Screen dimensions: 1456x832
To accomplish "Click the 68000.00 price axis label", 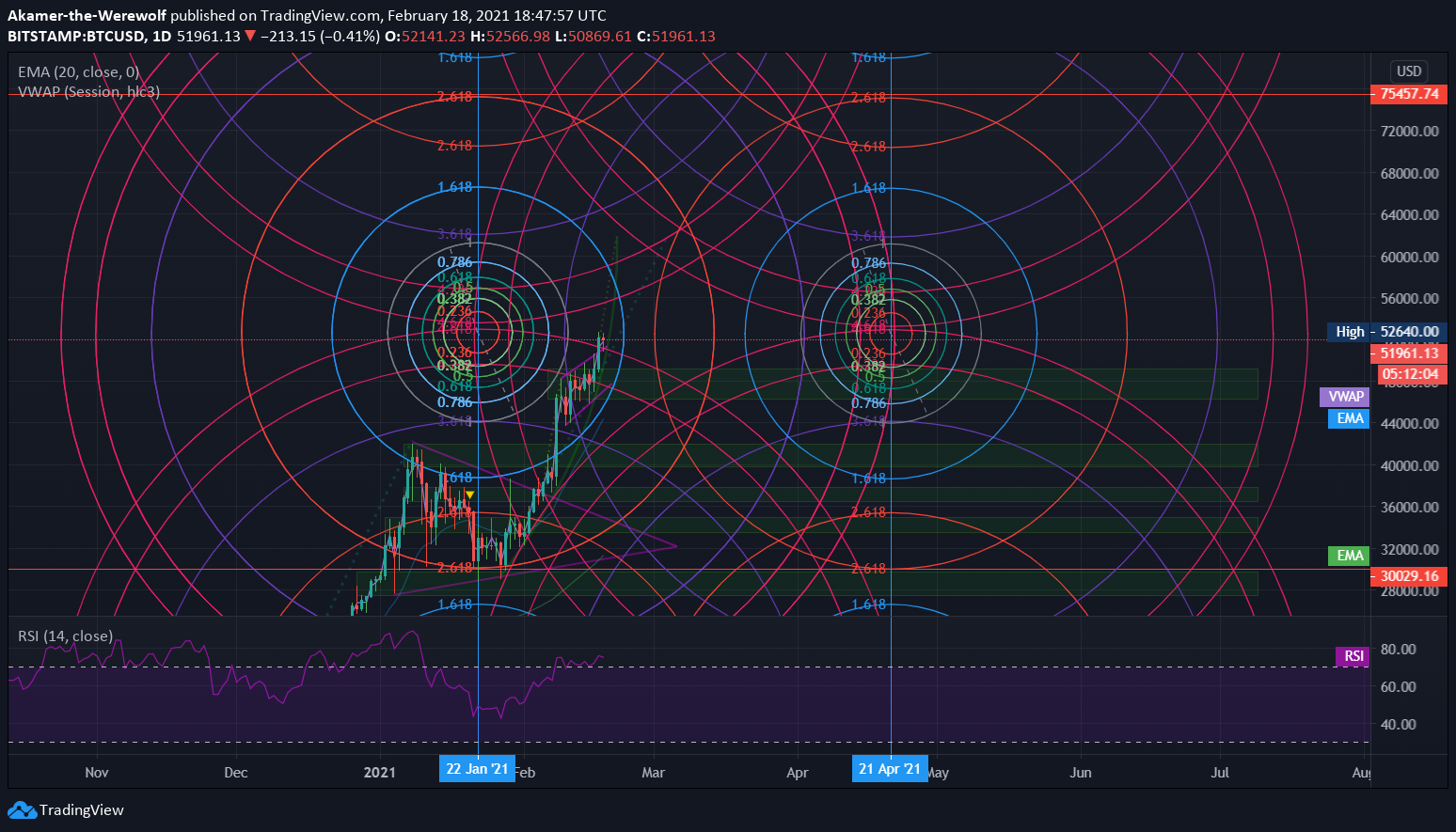I will [1410, 173].
